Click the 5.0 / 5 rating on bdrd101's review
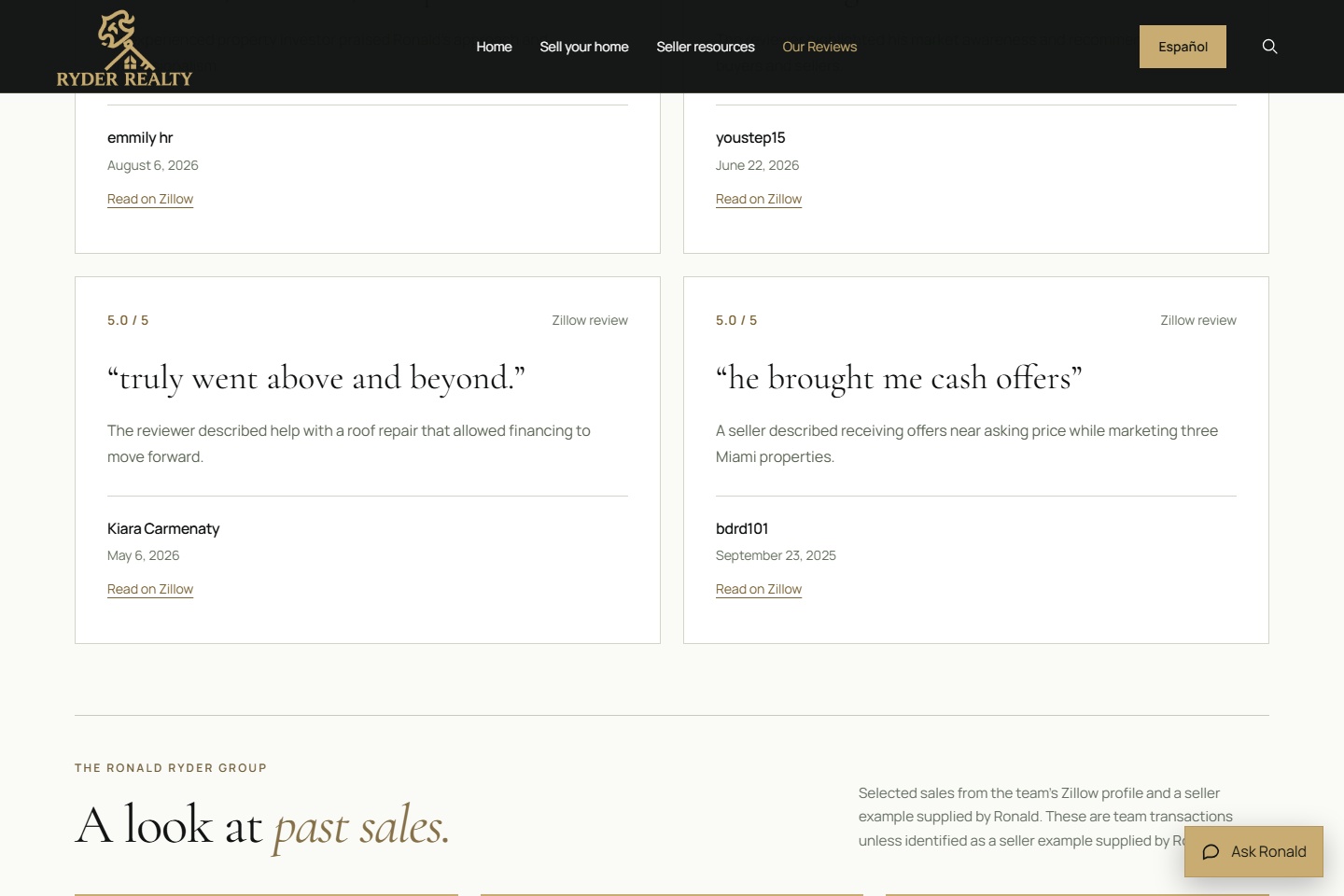The height and width of the screenshot is (896, 1344). (x=736, y=320)
